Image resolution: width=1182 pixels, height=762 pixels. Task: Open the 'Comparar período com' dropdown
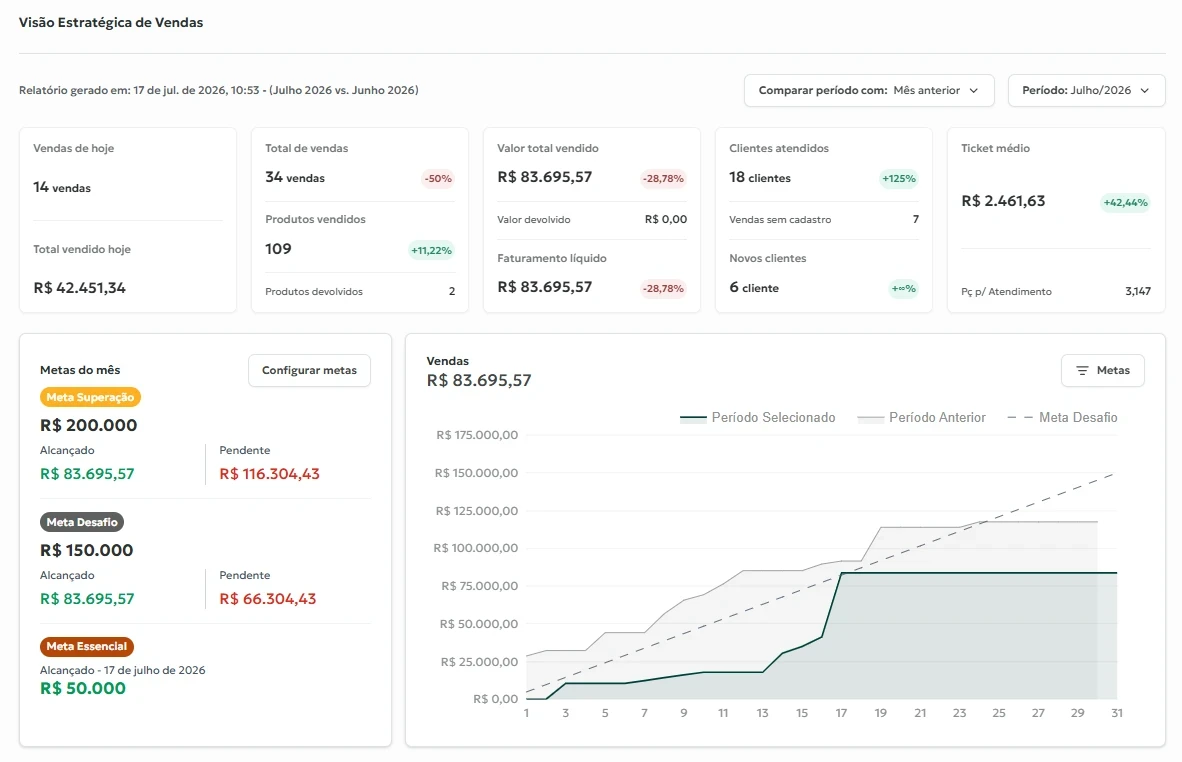[x=868, y=90]
